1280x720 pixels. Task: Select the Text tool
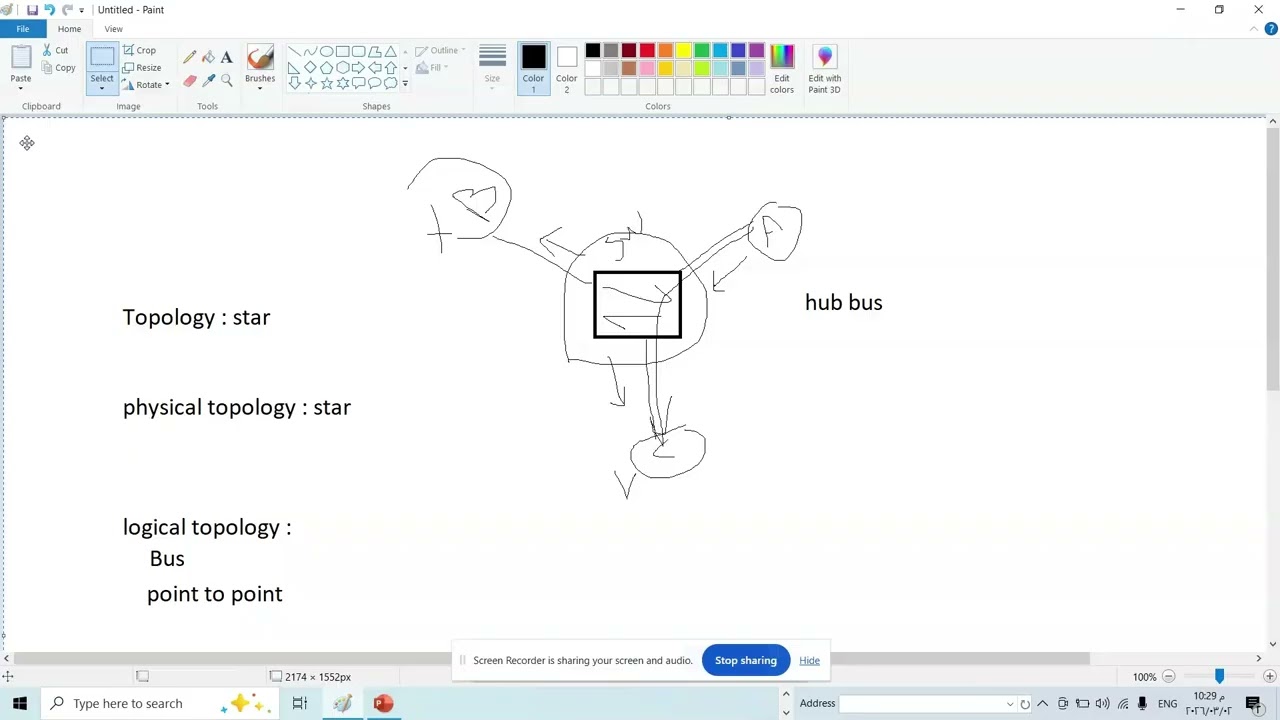(x=226, y=58)
